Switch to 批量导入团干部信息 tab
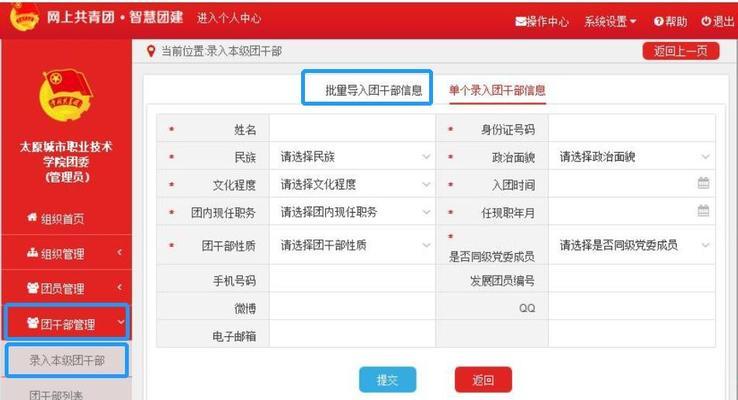This screenshot has height=400, width=738. 374,90
